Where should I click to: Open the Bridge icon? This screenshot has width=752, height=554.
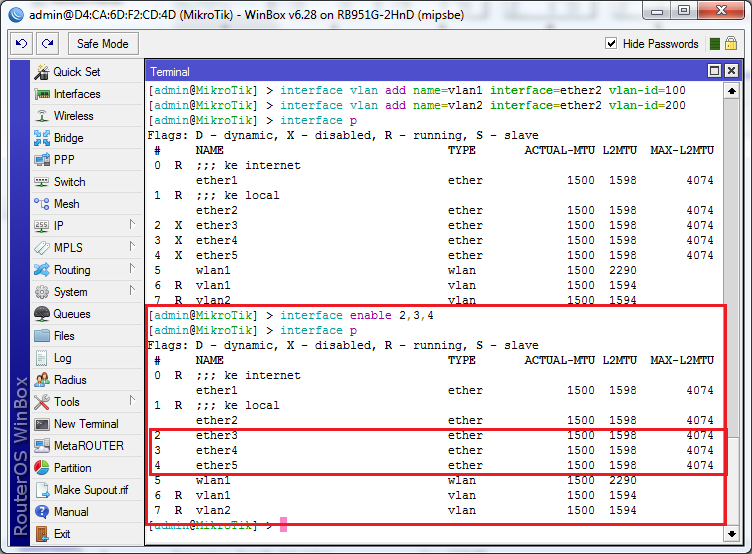[x=42, y=138]
